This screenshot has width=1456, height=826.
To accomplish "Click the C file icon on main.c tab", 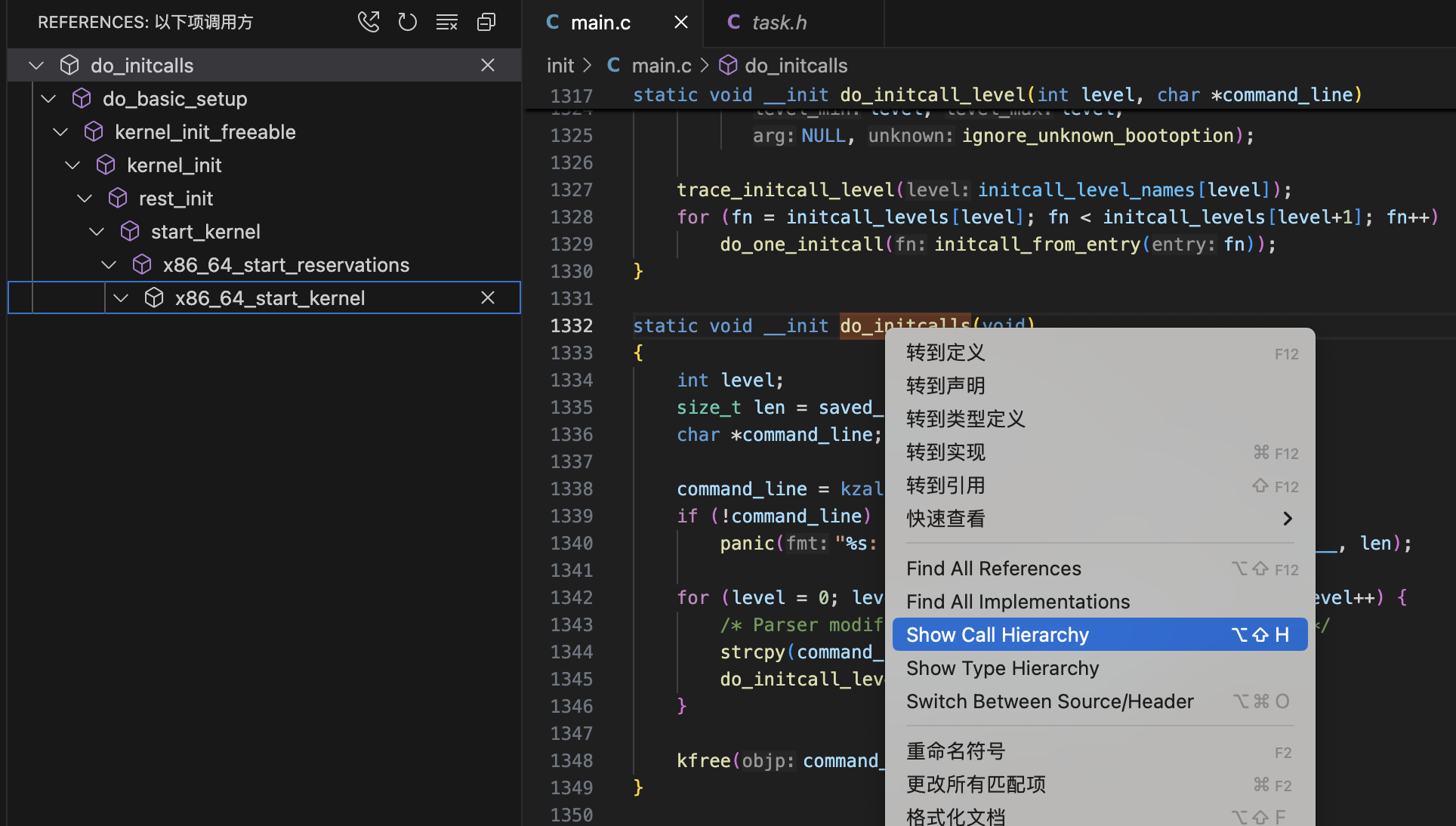I will coord(553,23).
